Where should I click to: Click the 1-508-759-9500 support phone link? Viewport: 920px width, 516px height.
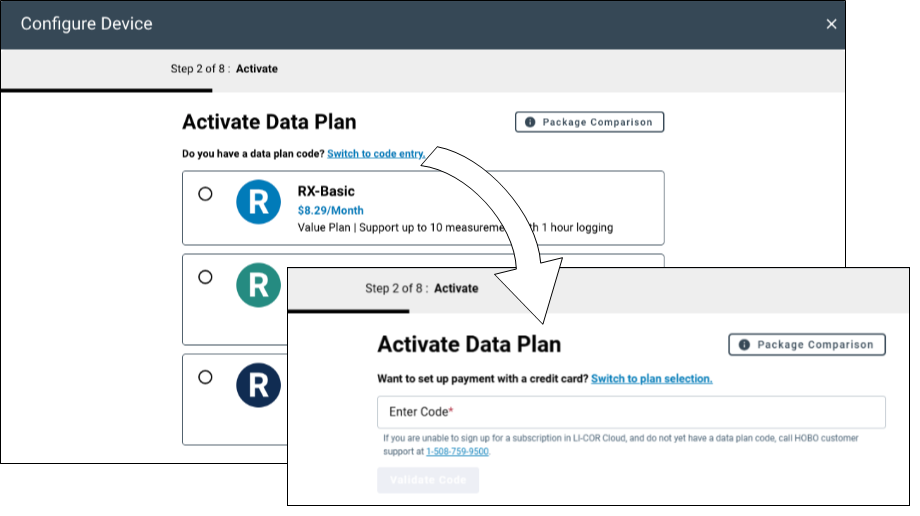coord(457,451)
